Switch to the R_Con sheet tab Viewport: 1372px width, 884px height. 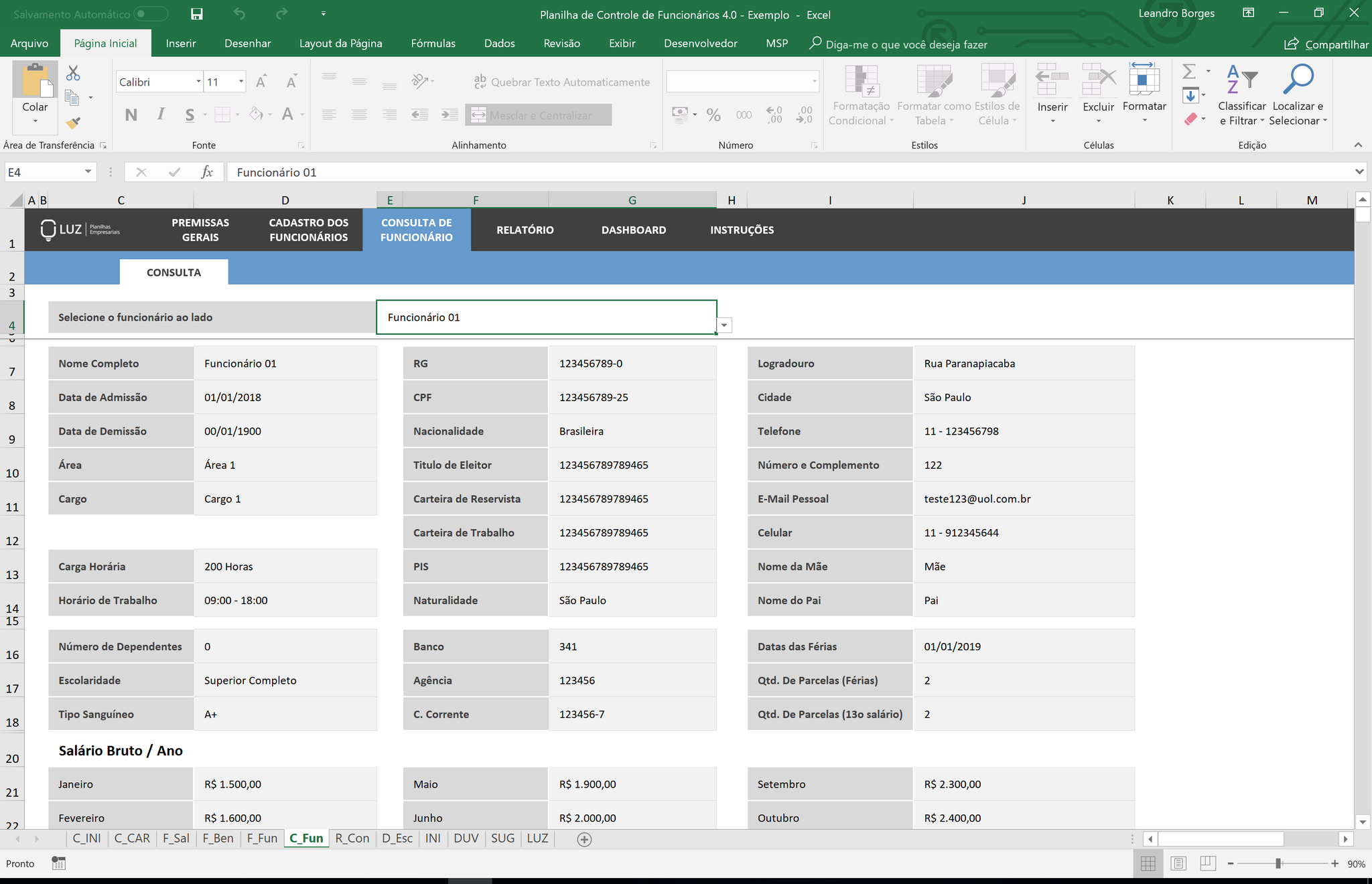pyautogui.click(x=352, y=838)
